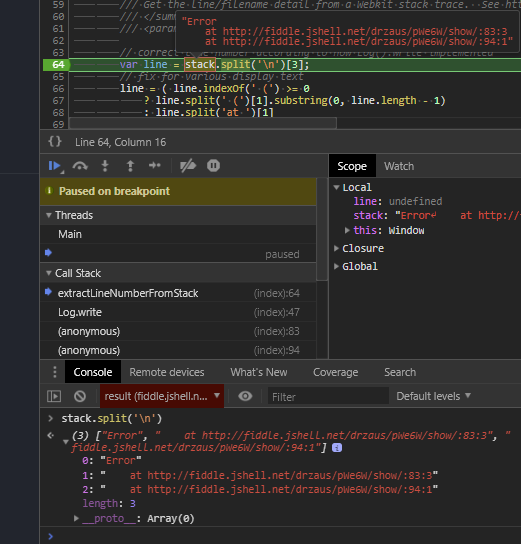This screenshot has height=544, width=521.
Task: Click the 'Paused on breakpoint' banner
Action: pos(178,191)
